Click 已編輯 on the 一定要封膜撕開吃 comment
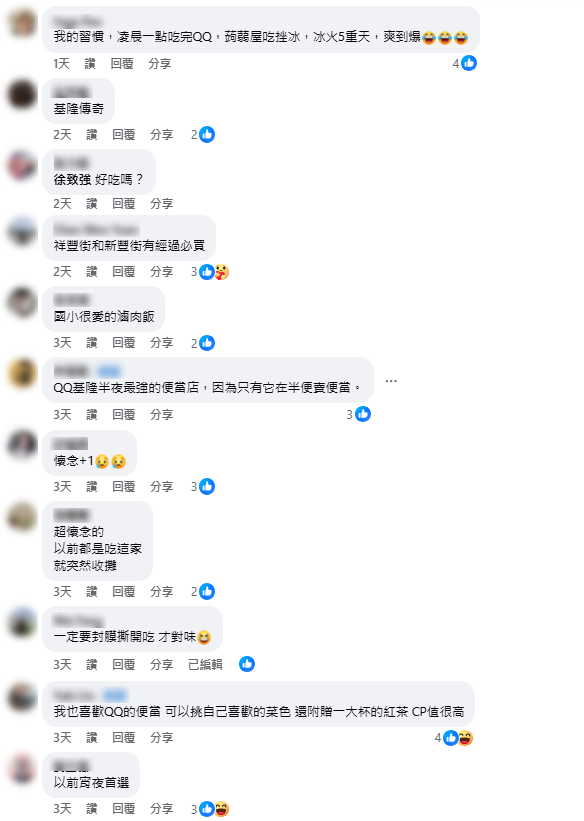 click(205, 664)
